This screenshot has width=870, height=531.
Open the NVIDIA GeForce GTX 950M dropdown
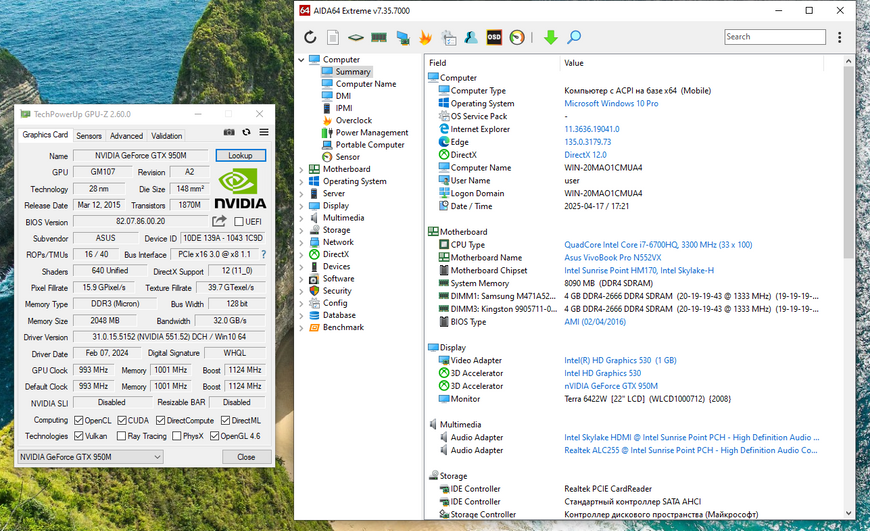click(90, 457)
